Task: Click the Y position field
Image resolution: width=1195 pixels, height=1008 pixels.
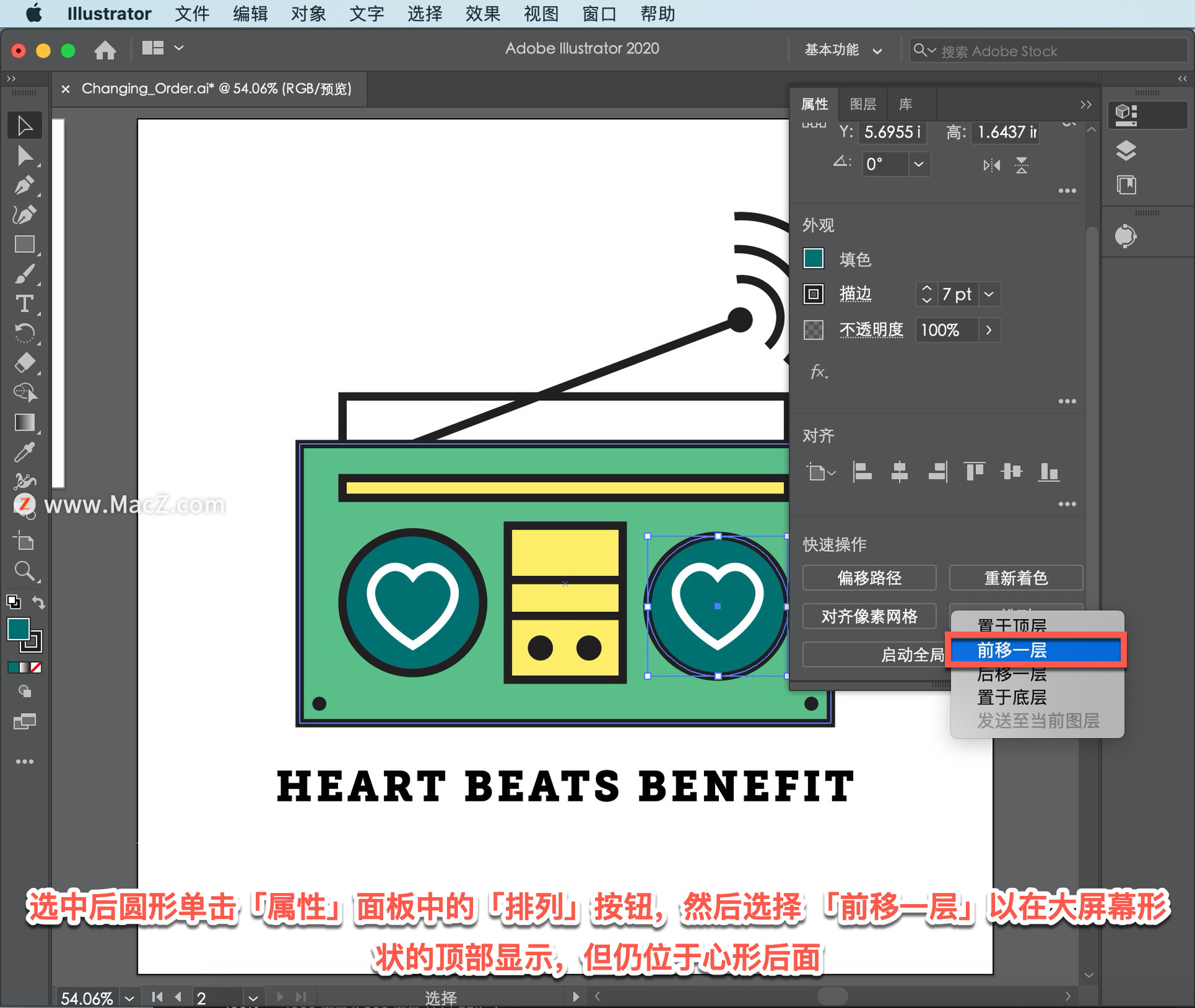Action: point(892,132)
